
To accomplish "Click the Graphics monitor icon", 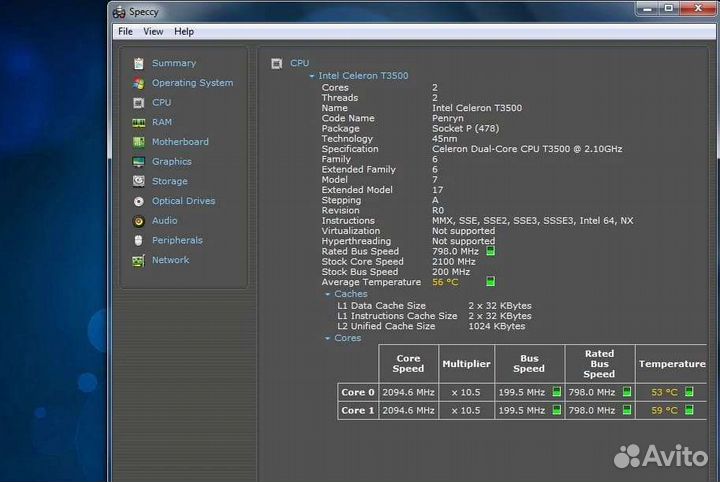I will 139,162.
